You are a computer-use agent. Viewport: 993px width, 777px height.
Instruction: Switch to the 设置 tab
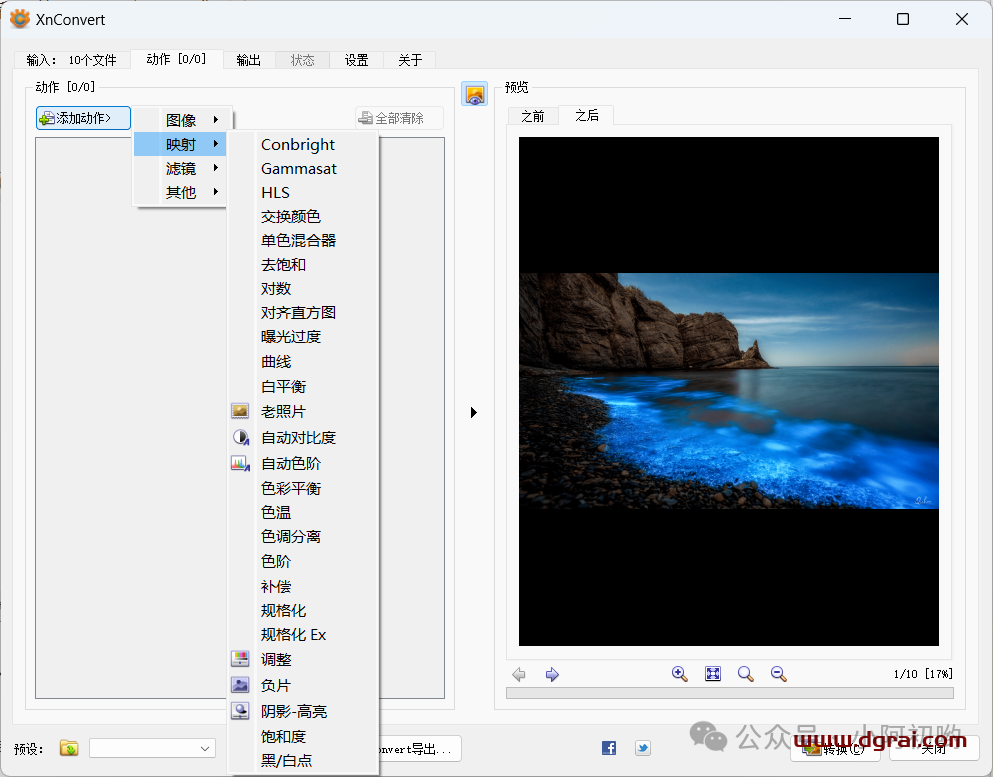(x=357, y=60)
